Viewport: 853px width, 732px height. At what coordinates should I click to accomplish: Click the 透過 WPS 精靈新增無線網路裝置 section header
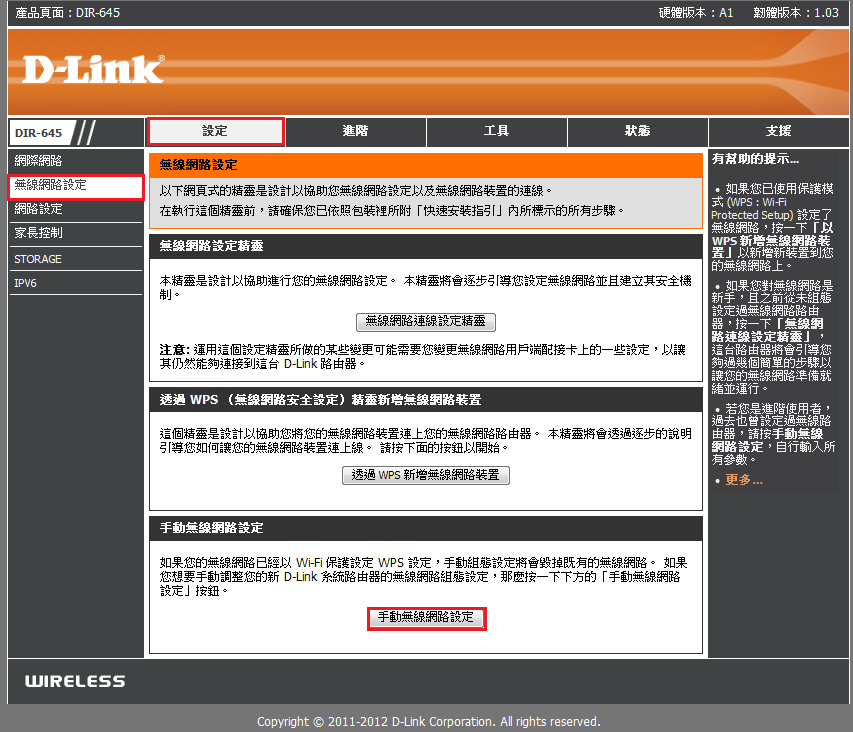coord(320,400)
